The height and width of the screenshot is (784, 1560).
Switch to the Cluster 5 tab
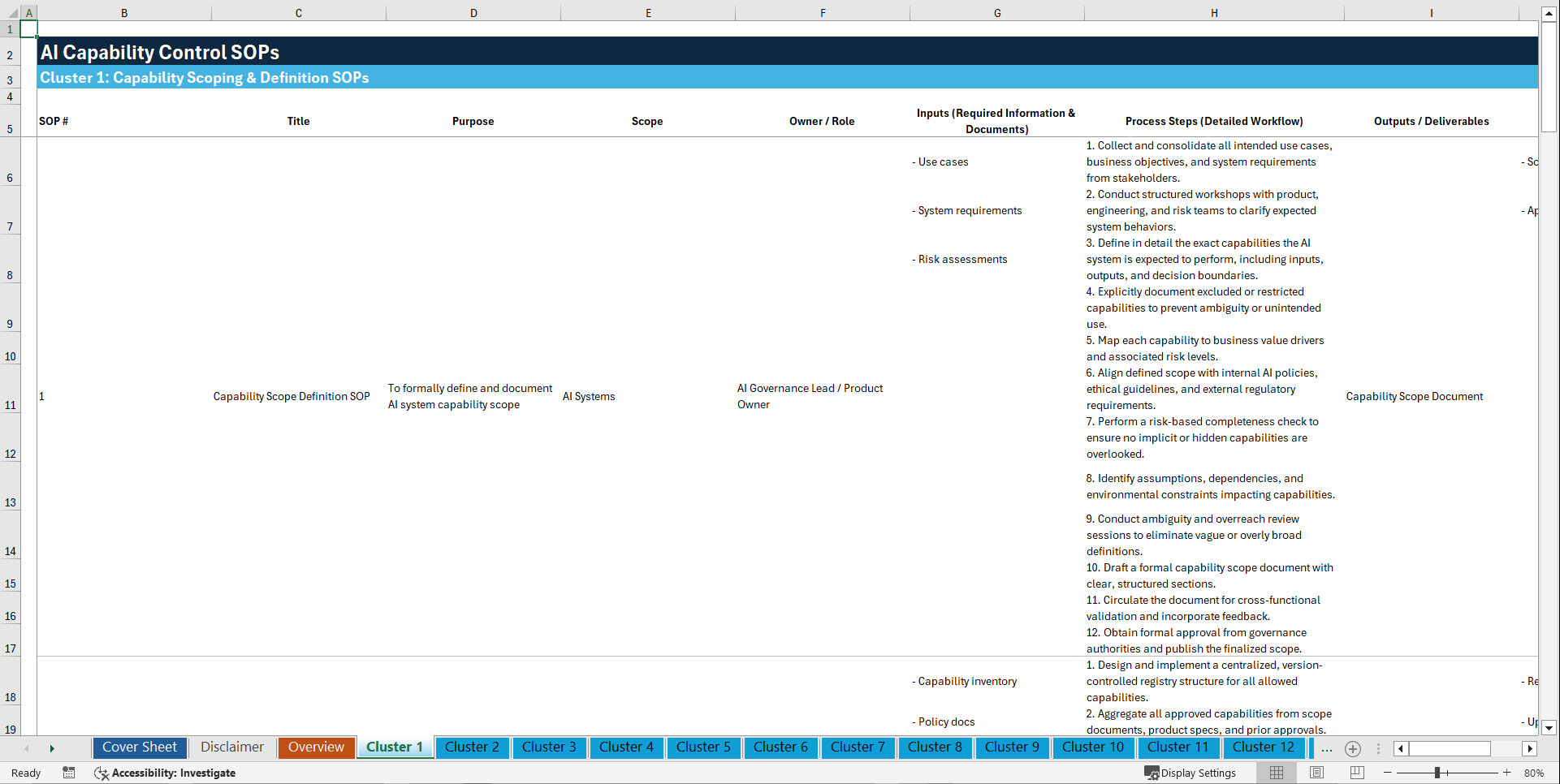pyautogui.click(x=703, y=747)
